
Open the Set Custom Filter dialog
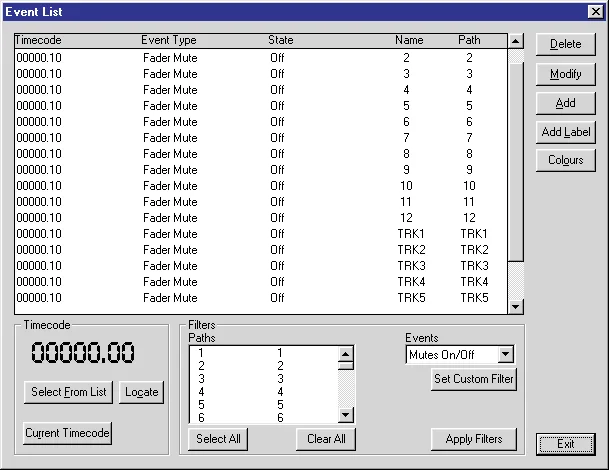pyautogui.click(x=474, y=379)
